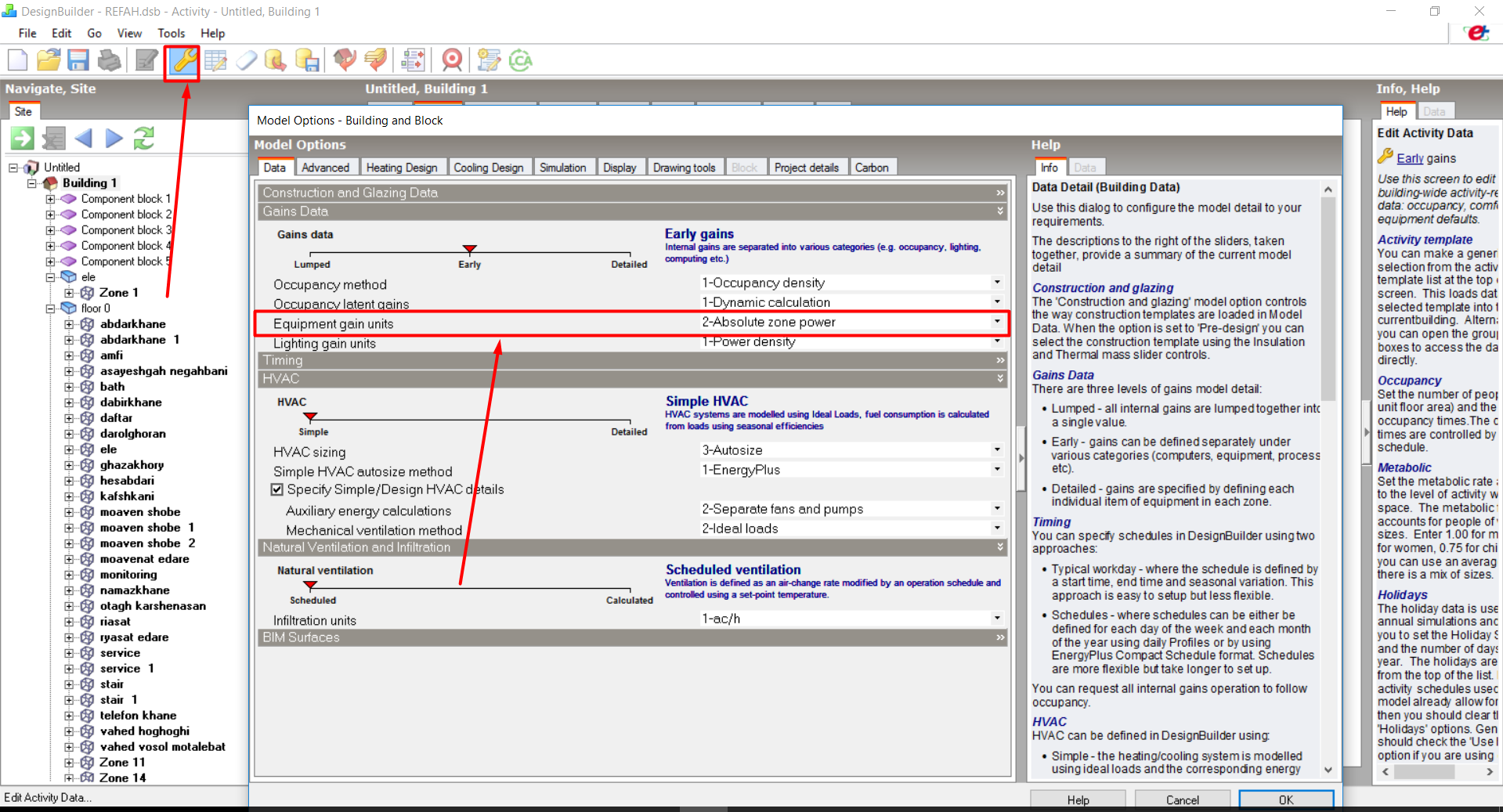Expand Component block 1 tree node
The width and height of the screenshot is (1503, 812).
51,199
